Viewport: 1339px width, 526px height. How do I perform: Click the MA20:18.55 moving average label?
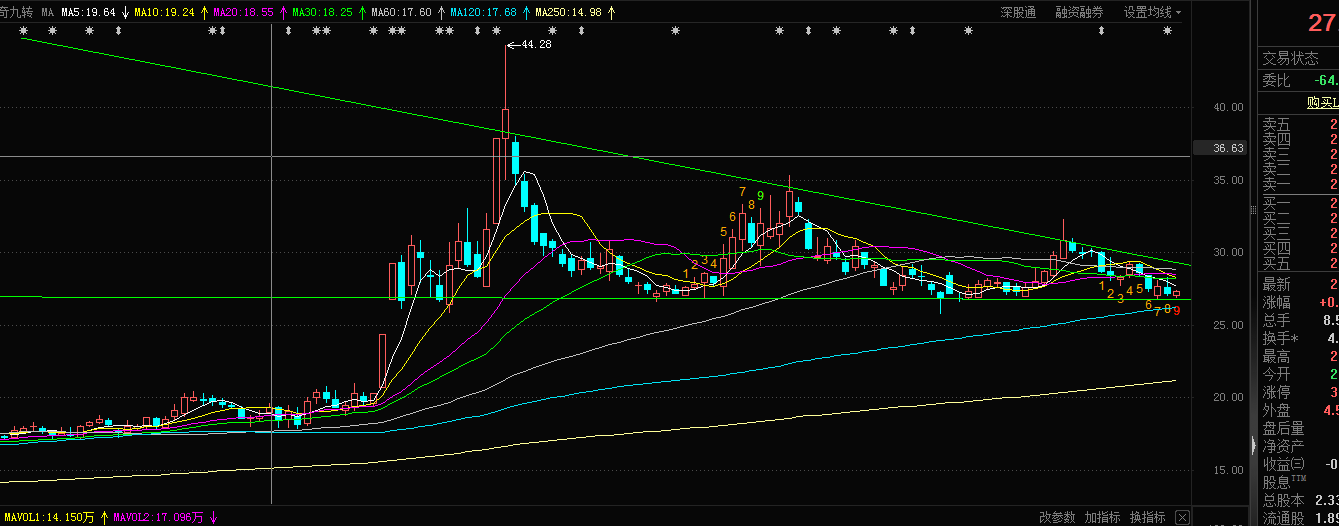[x=243, y=13]
